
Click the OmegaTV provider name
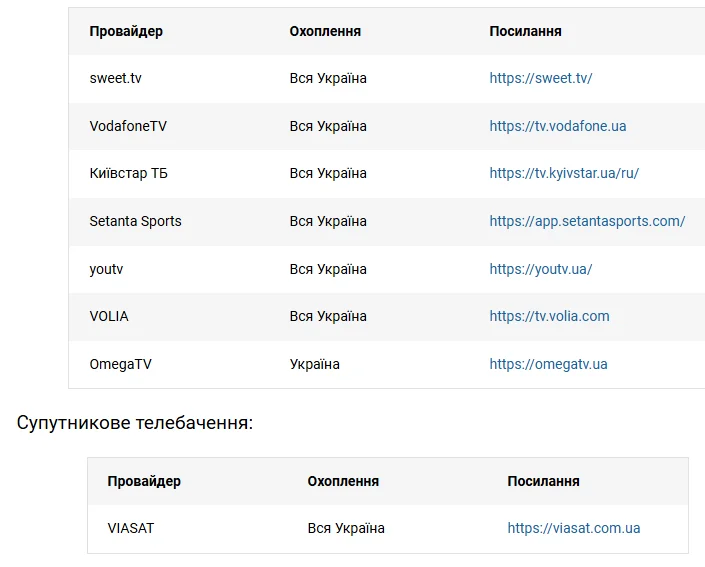120,364
